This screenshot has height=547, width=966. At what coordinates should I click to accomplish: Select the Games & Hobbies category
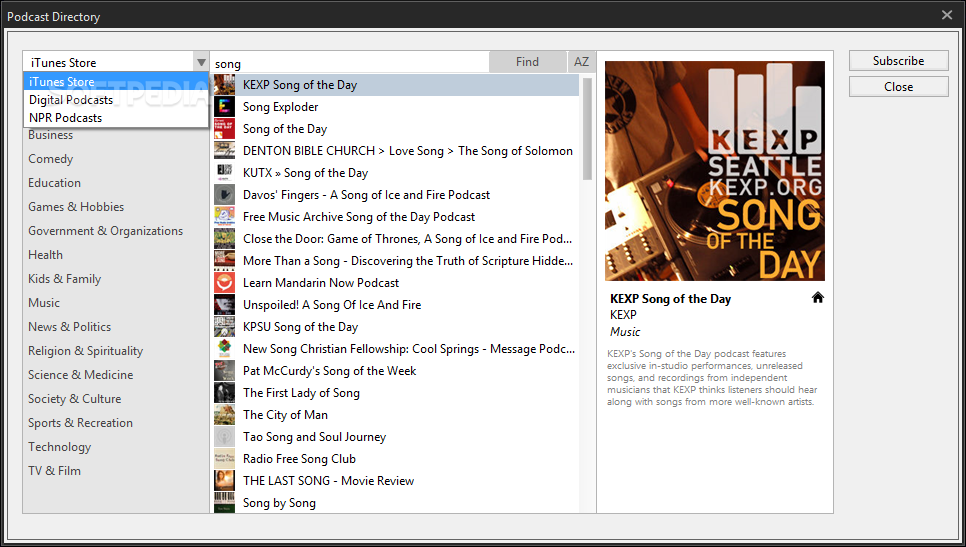pos(76,207)
